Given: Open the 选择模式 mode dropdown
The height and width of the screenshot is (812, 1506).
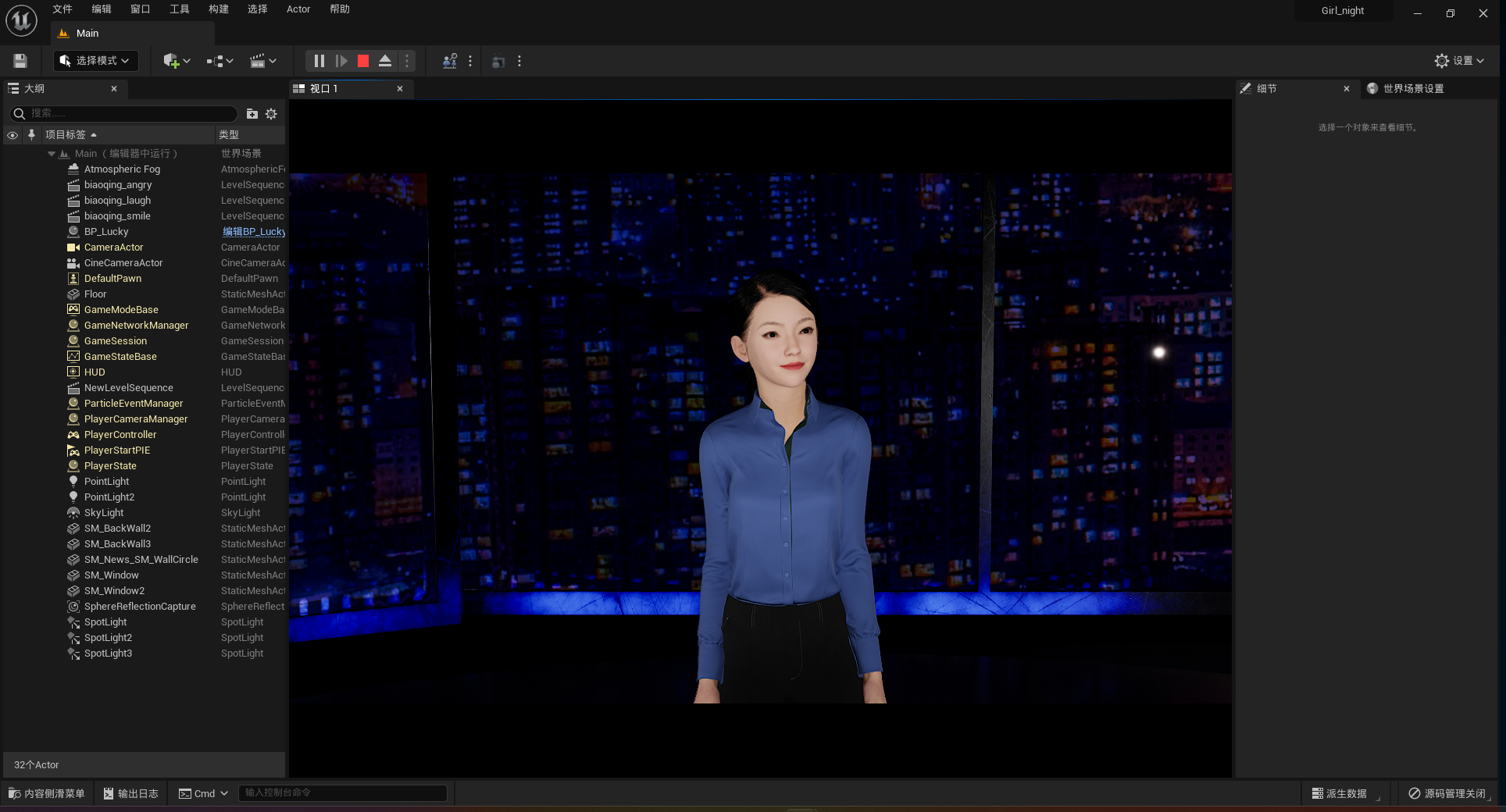Looking at the screenshot, I should [96, 61].
